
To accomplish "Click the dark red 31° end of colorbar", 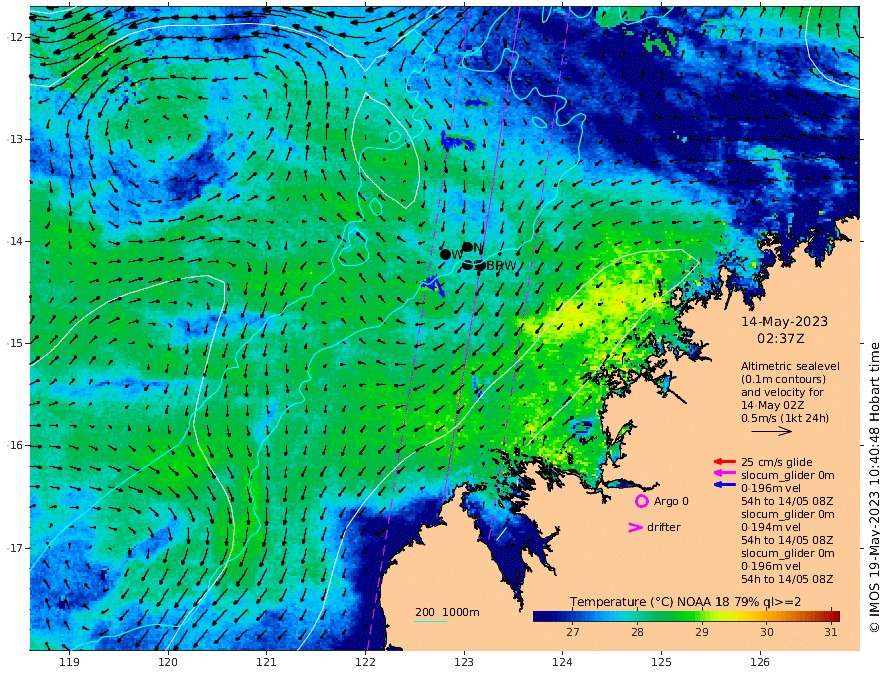I will [x=833, y=616].
